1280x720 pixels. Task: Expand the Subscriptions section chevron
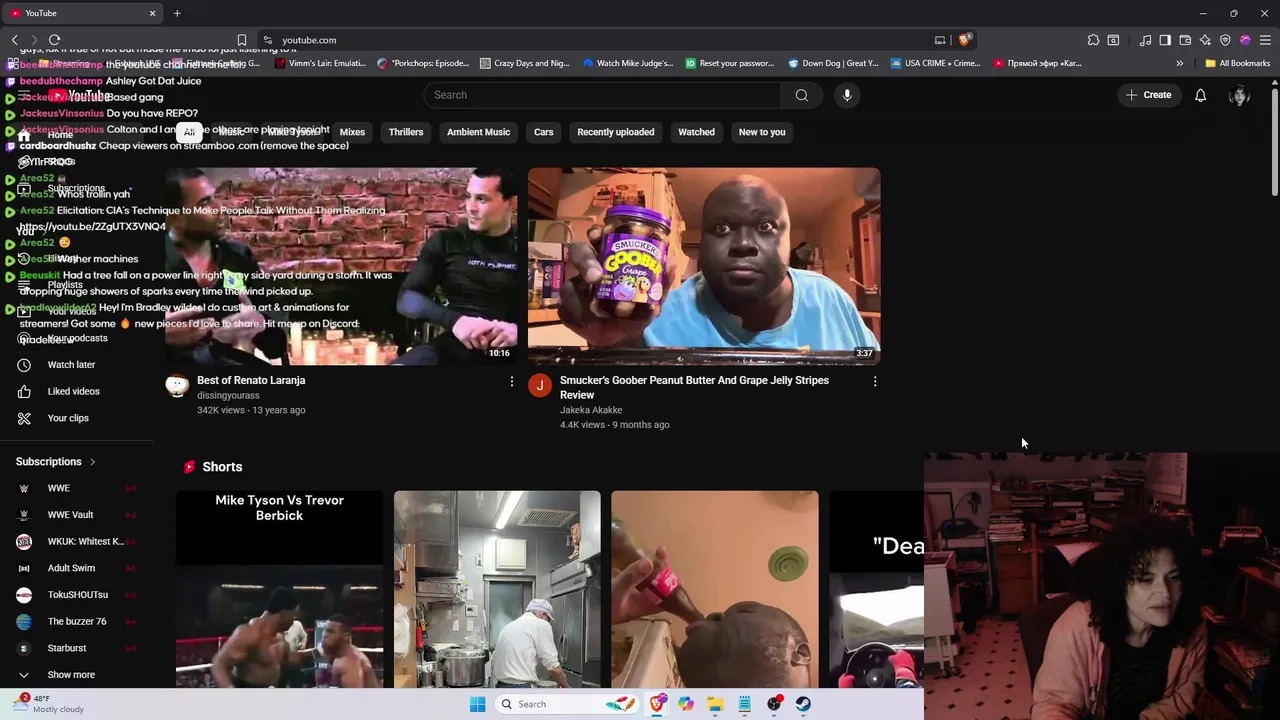point(92,462)
